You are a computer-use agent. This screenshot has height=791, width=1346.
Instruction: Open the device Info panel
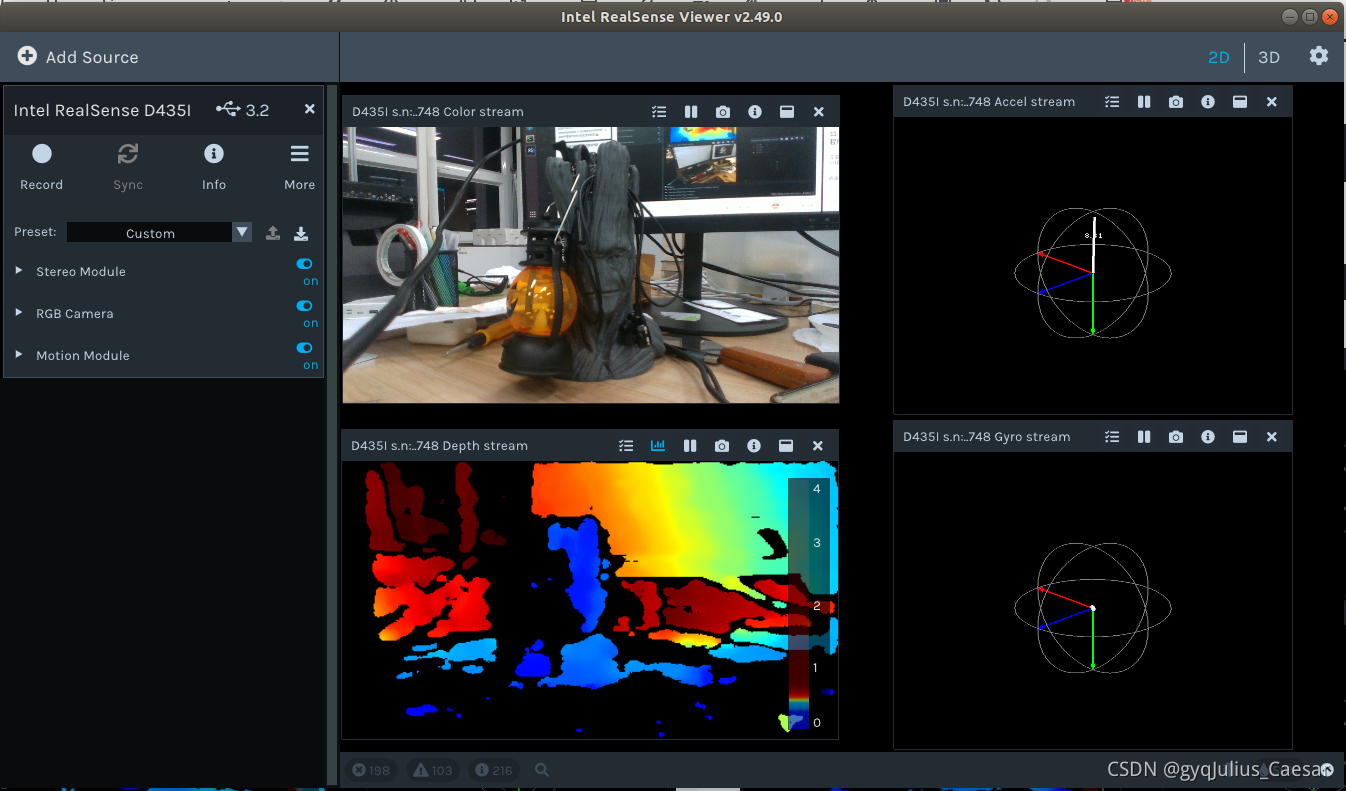point(214,166)
